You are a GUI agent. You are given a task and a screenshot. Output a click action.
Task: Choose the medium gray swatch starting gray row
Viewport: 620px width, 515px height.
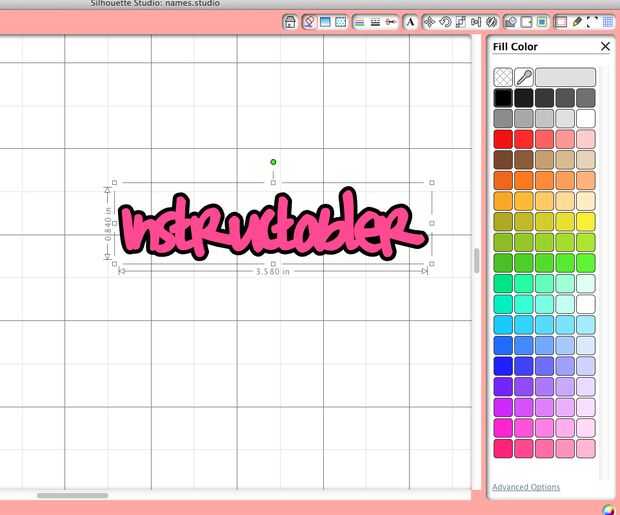503,118
